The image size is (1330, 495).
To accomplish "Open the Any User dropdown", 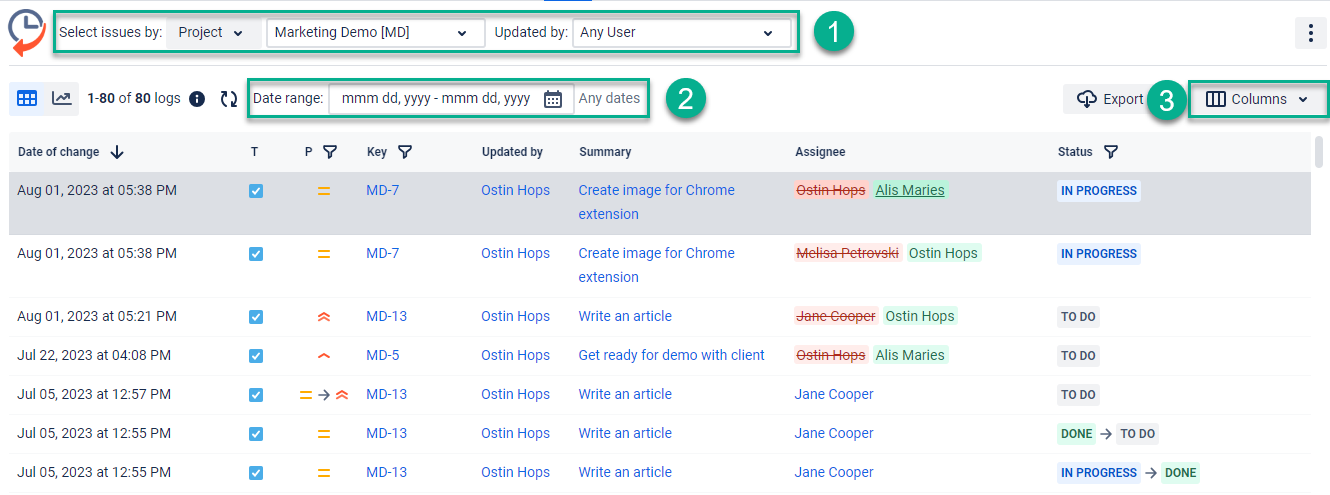I will (680, 33).
